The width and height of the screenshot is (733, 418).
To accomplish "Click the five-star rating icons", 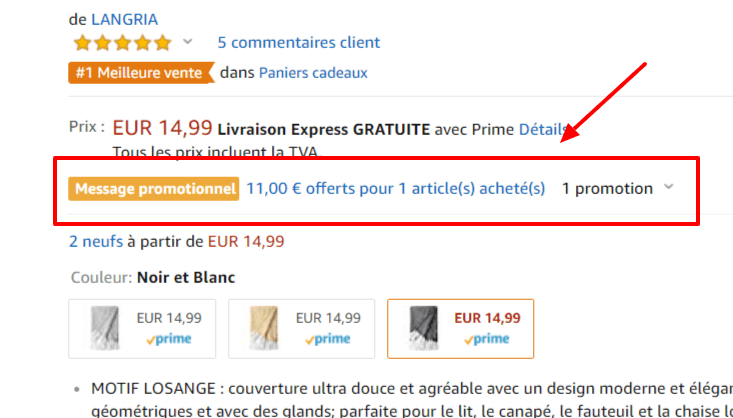I will 121,43.
